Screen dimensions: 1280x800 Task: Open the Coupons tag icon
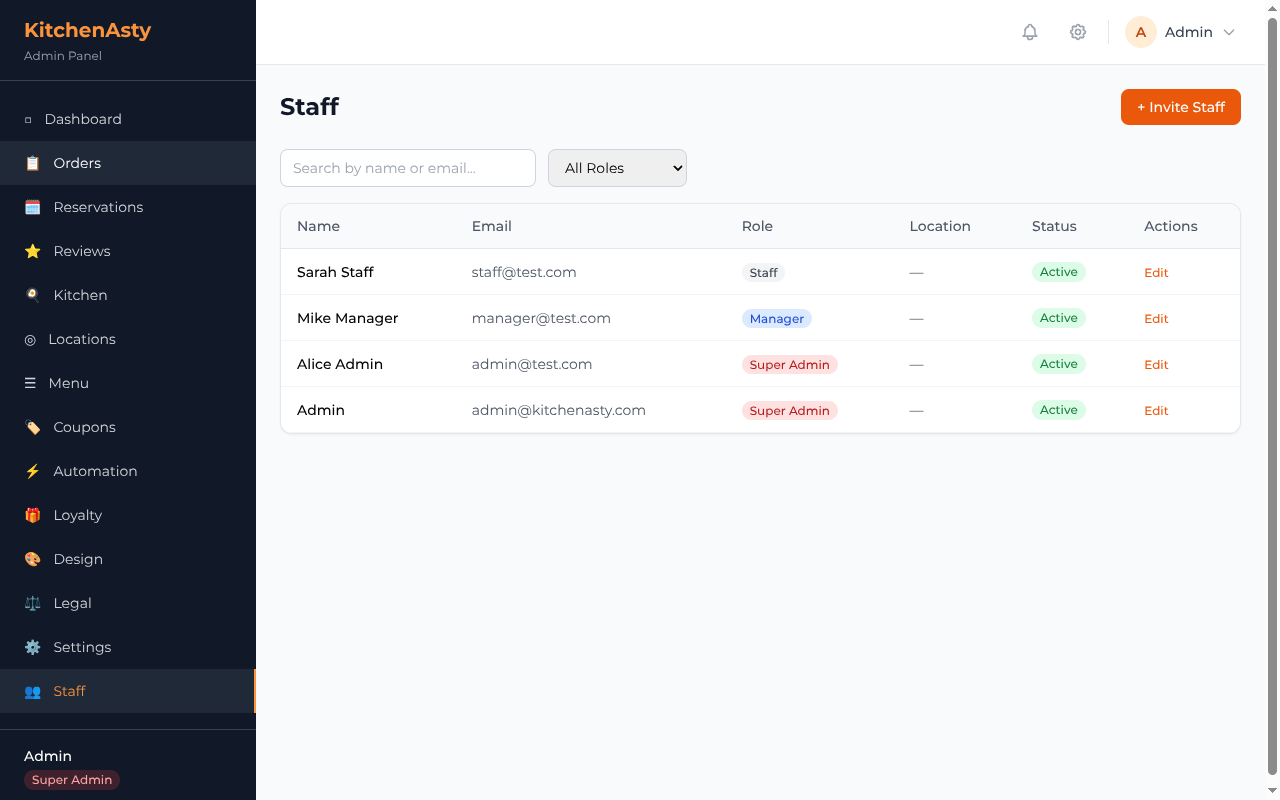tap(32, 427)
